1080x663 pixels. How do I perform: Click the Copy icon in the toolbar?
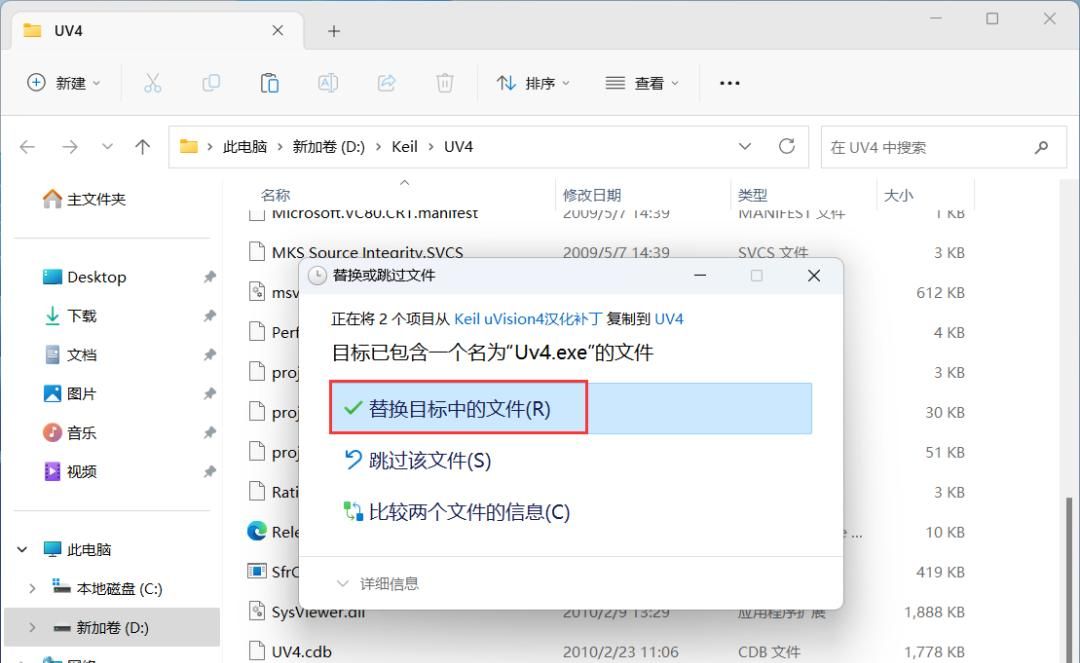(211, 83)
